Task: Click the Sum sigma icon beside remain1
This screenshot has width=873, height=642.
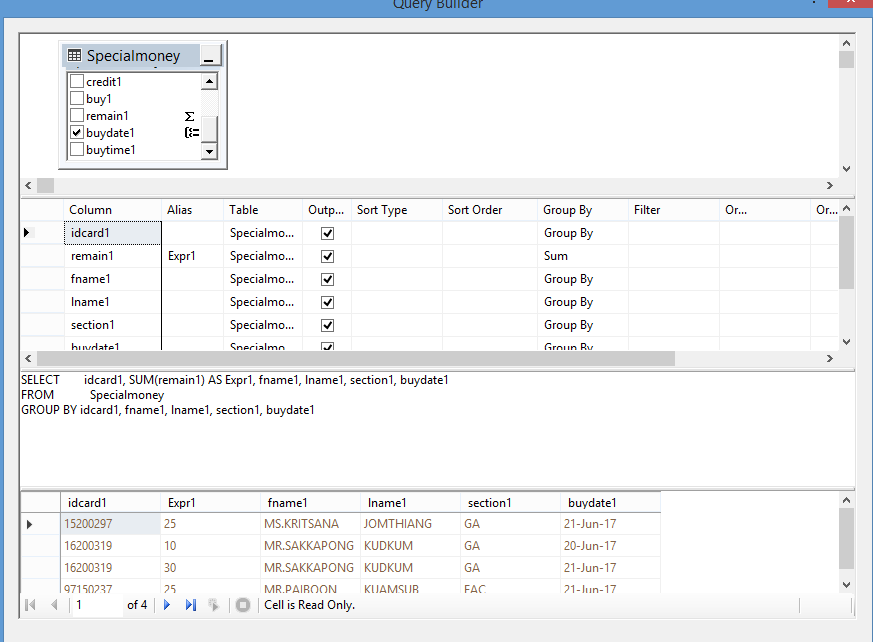Action: click(x=189, y=116)
